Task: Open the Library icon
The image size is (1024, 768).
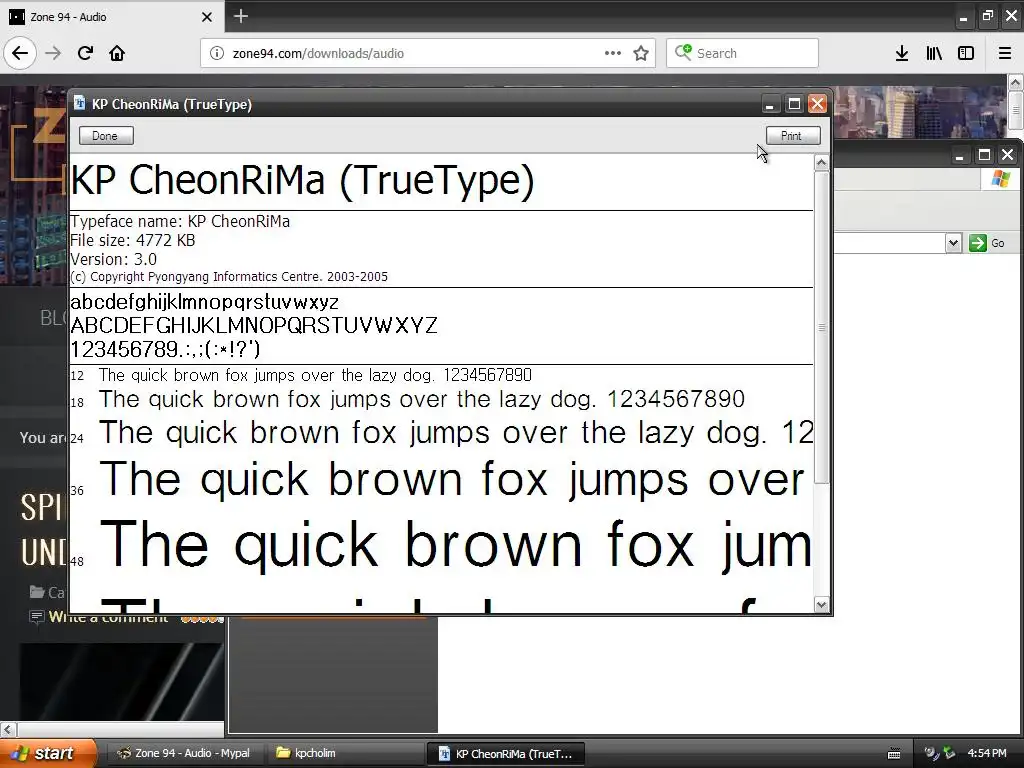Action: coord(934,53)
